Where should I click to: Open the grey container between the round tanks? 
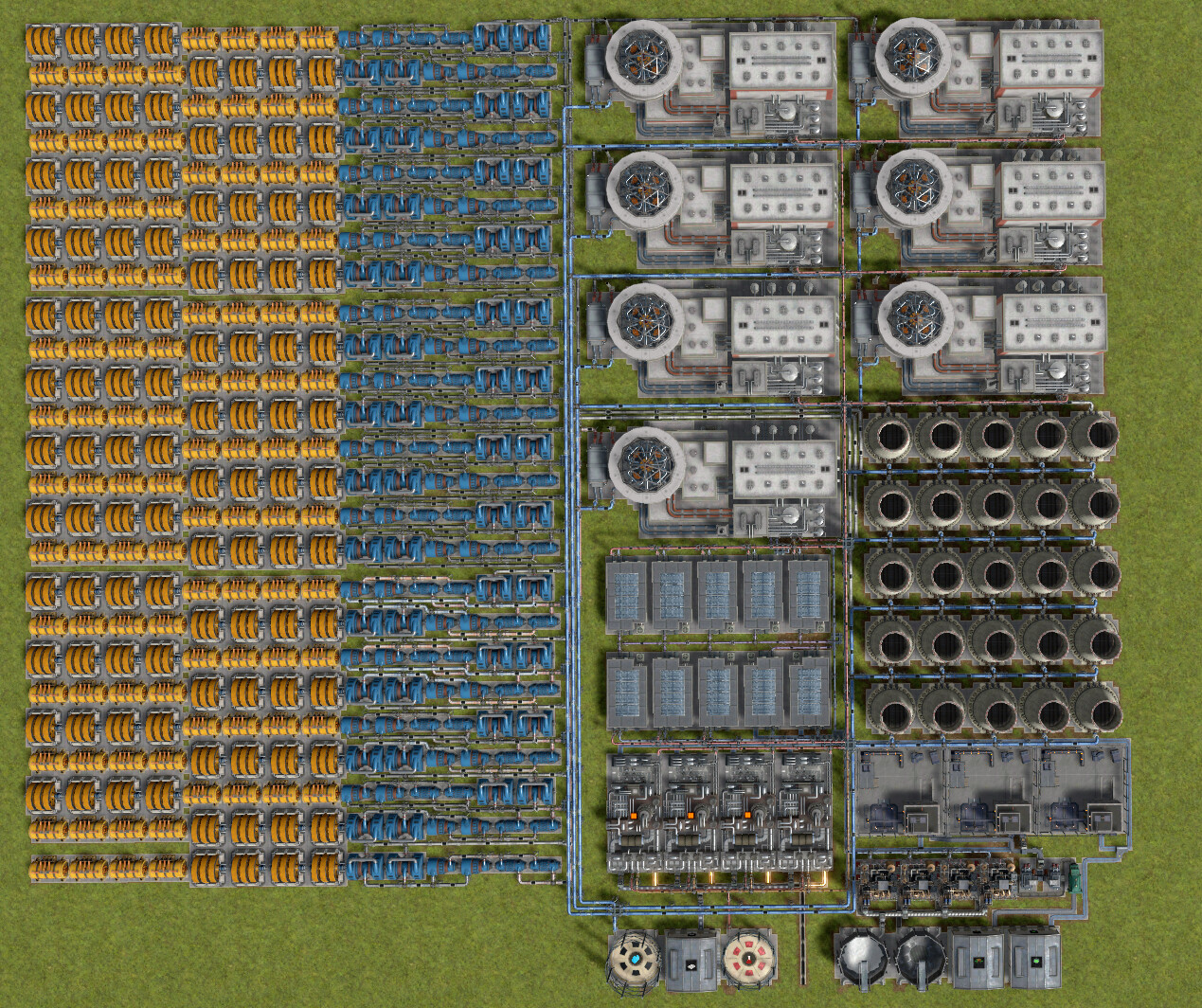coord(690,962)
